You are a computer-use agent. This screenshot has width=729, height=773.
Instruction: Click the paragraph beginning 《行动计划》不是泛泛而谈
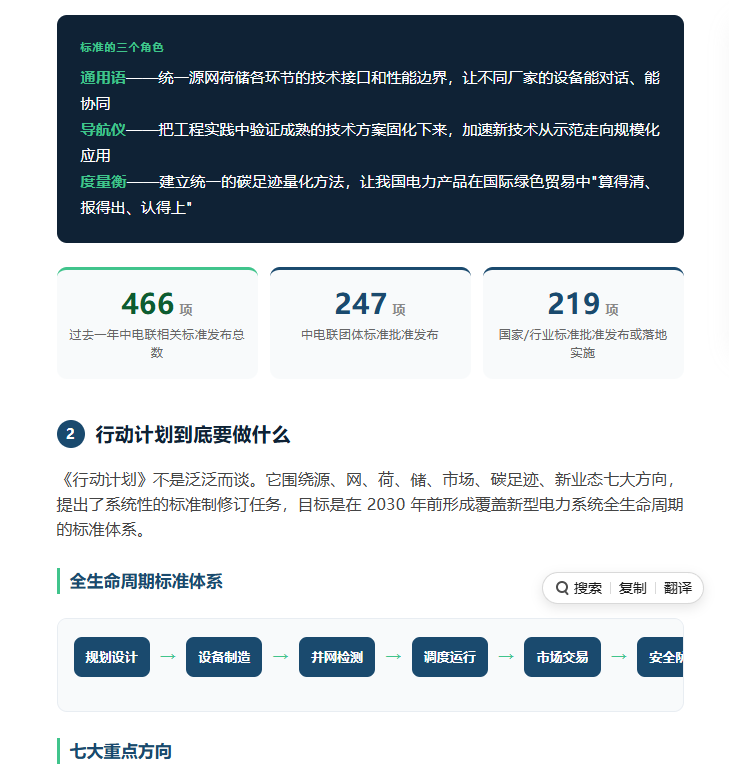(x=370, y=504)
